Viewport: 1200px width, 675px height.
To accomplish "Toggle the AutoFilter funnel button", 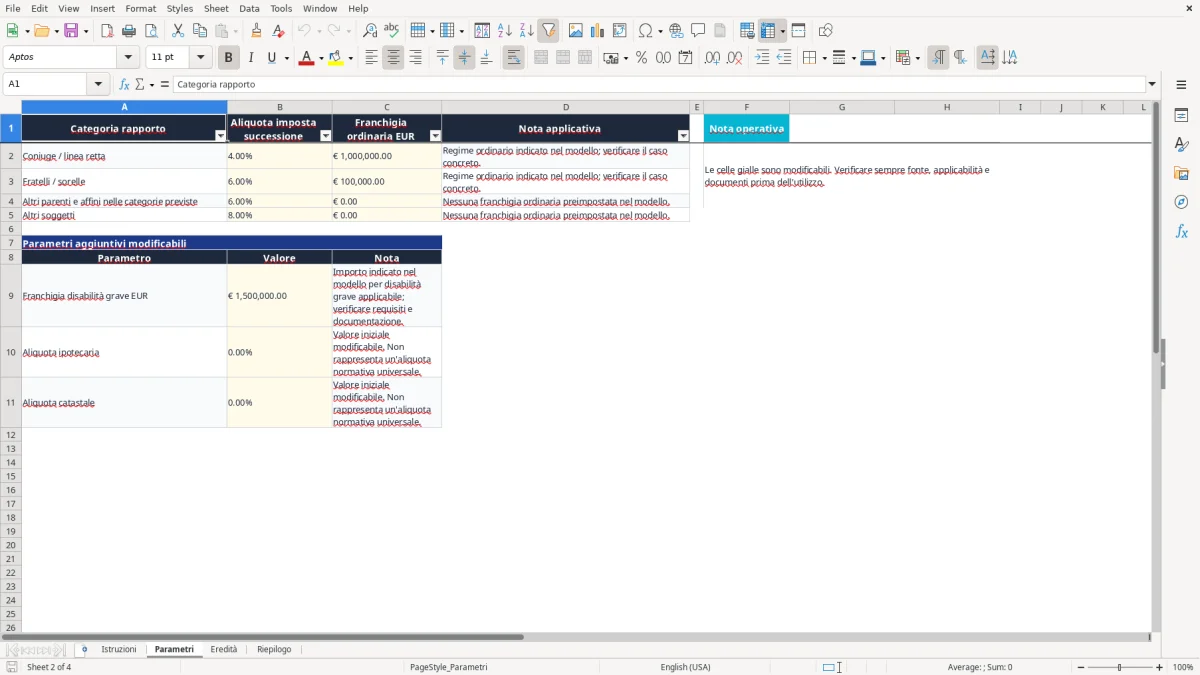I will pos(549,31).
